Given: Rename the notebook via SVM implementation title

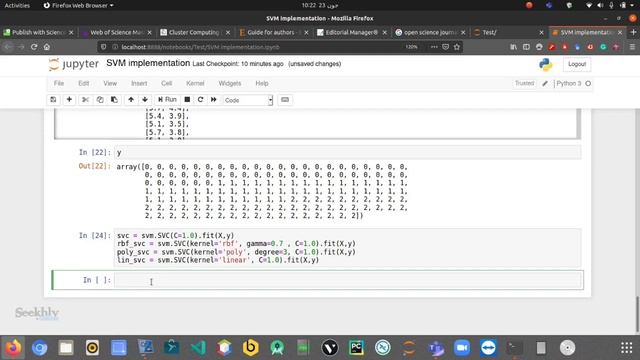Looking at the screenshot, I should (x=148, y=63).
